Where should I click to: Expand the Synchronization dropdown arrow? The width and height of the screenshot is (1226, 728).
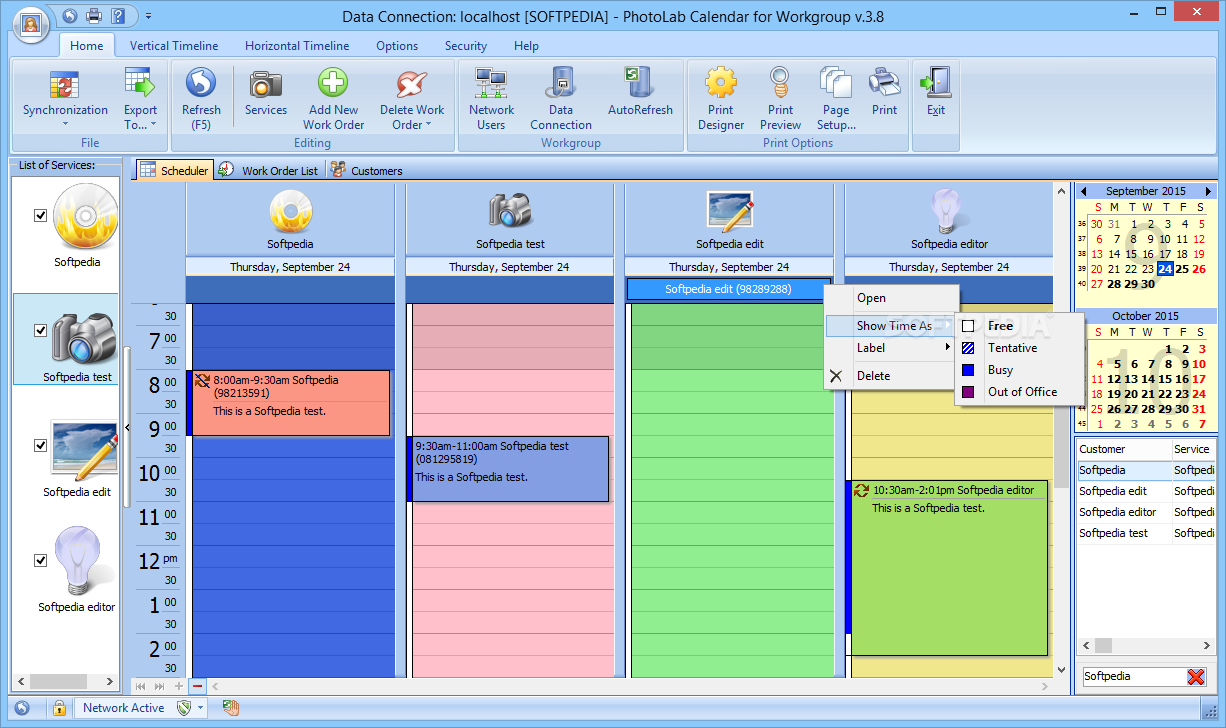pos(65,124)
